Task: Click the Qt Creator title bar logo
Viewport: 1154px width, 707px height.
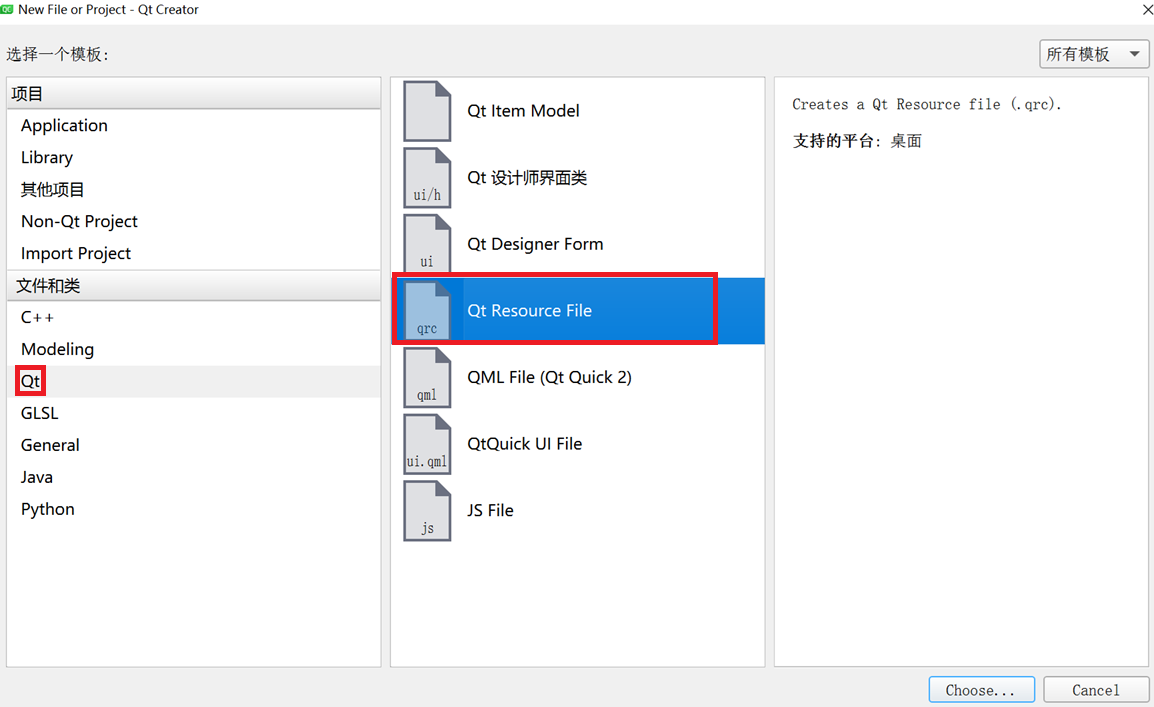Action: [7, 10]
